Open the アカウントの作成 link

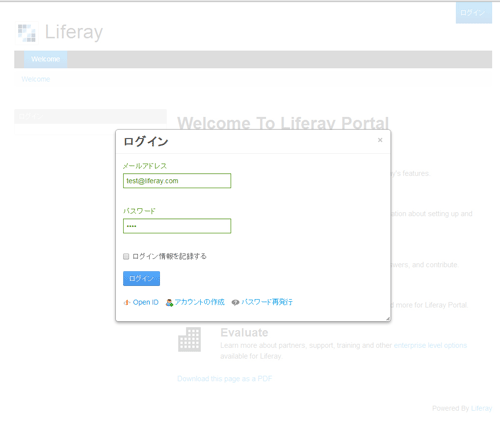(200, 302)
